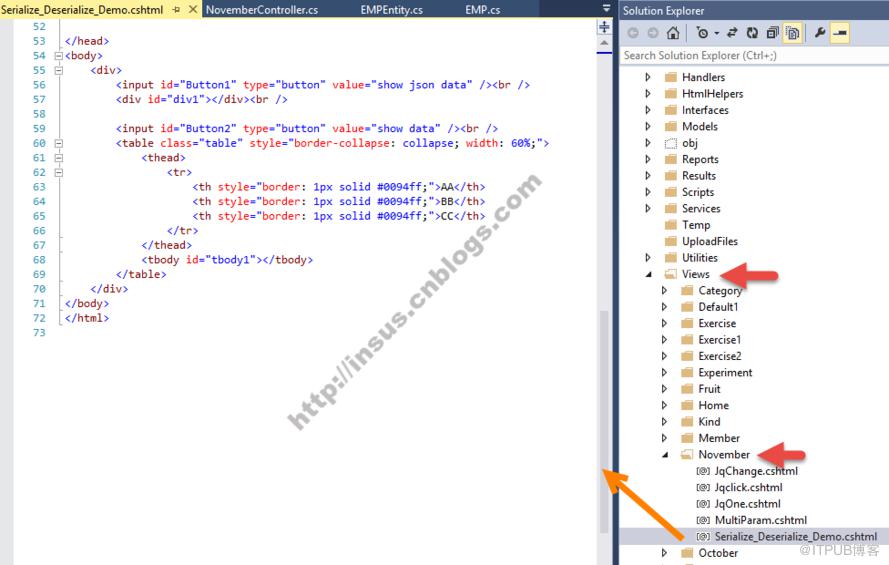Collapse the Views folder
889x565 pixels.
click(649, 274)
